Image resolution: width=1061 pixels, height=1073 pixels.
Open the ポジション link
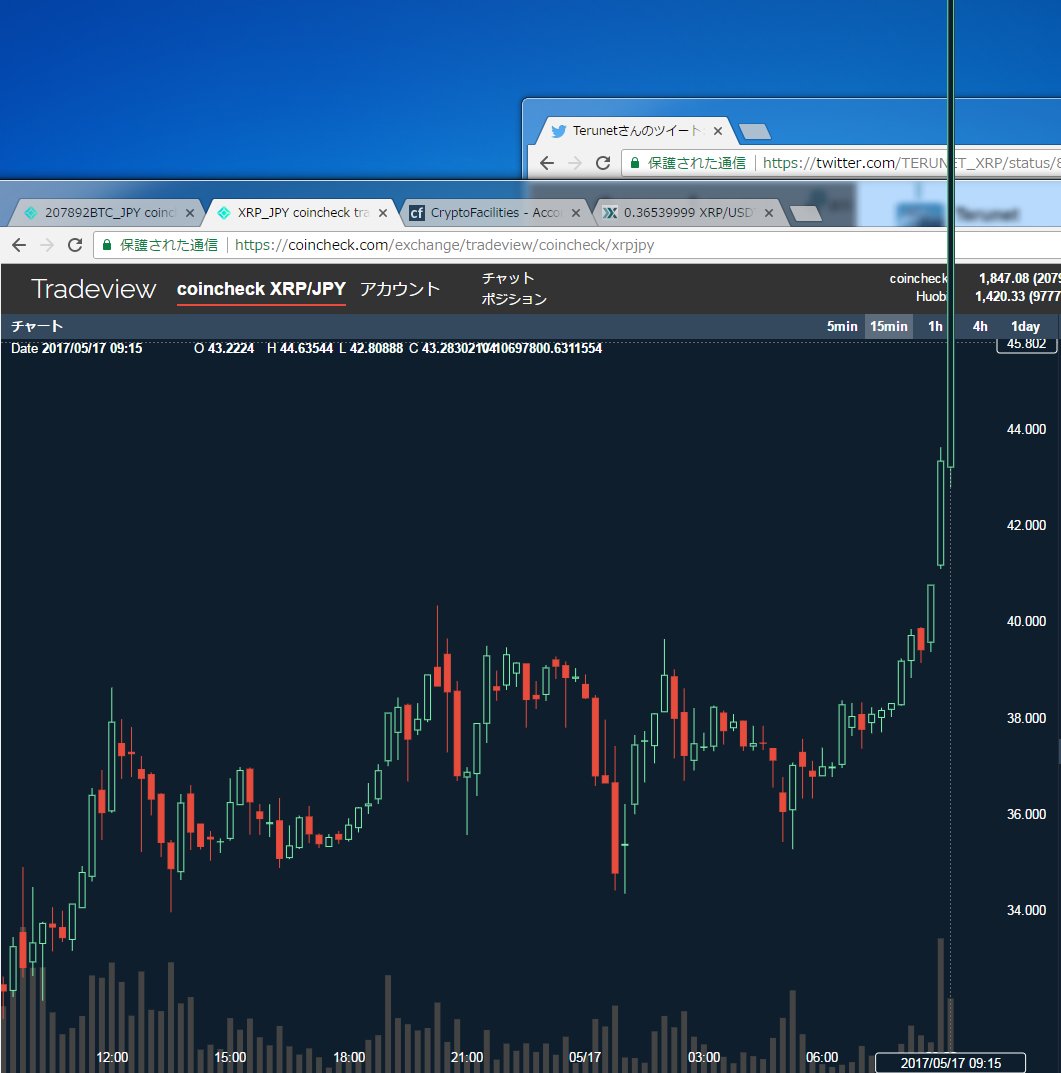pos(513,299)
